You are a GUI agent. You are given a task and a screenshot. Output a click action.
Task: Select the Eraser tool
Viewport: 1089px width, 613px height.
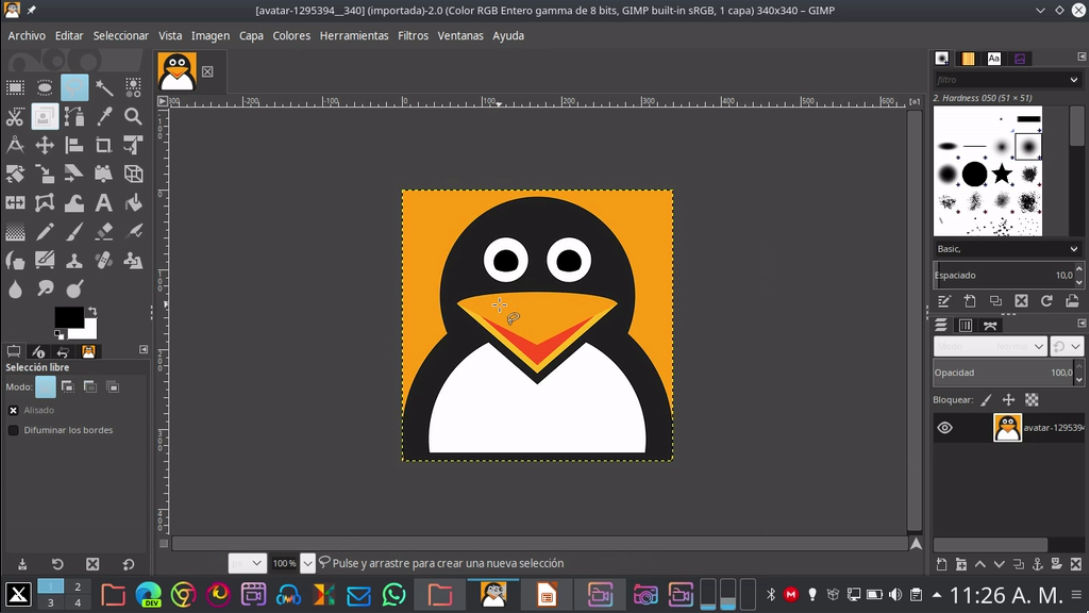[x=104, y=232]
